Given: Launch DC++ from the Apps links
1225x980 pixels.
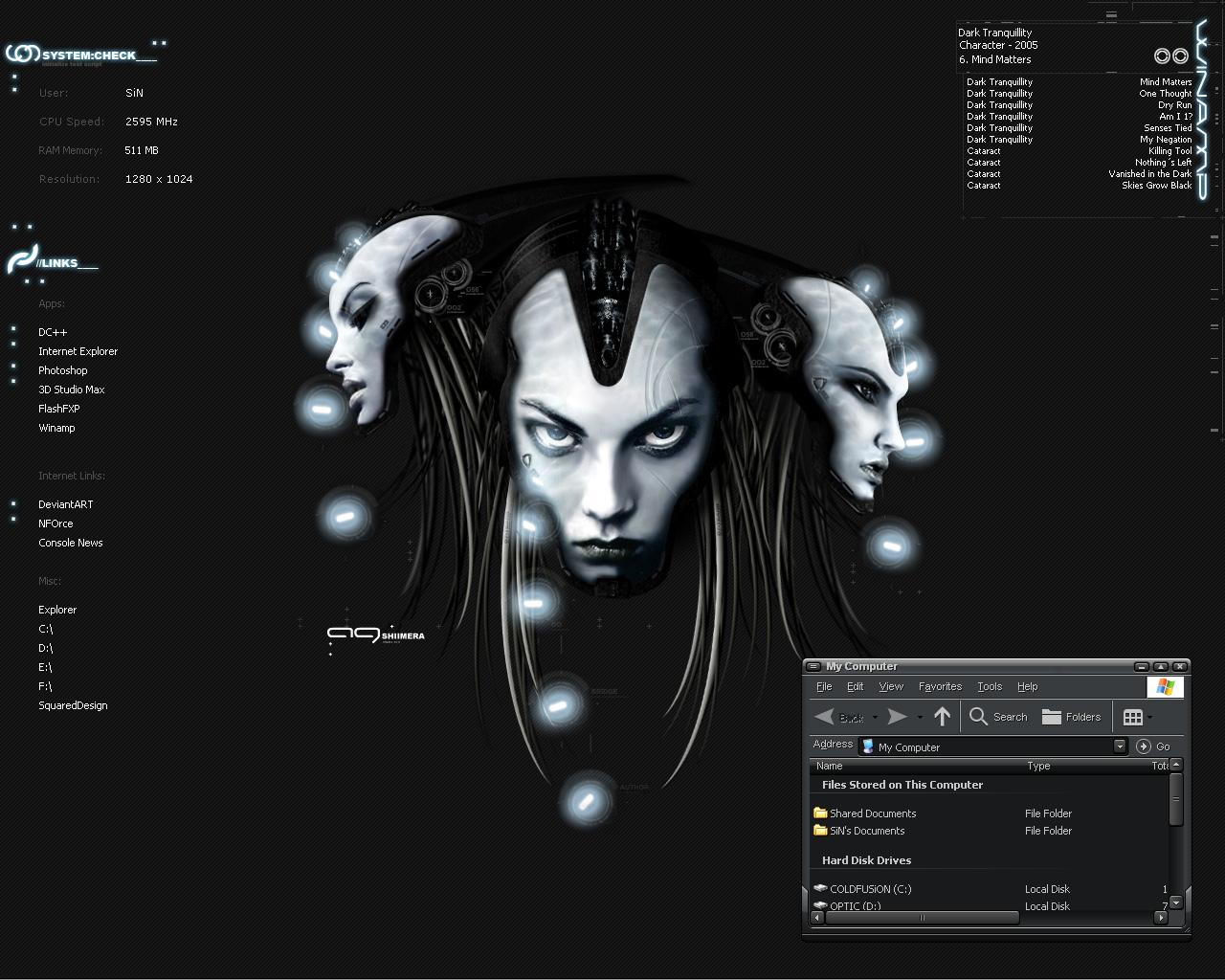Looking at the screenshot, I should tap(53, 332).
